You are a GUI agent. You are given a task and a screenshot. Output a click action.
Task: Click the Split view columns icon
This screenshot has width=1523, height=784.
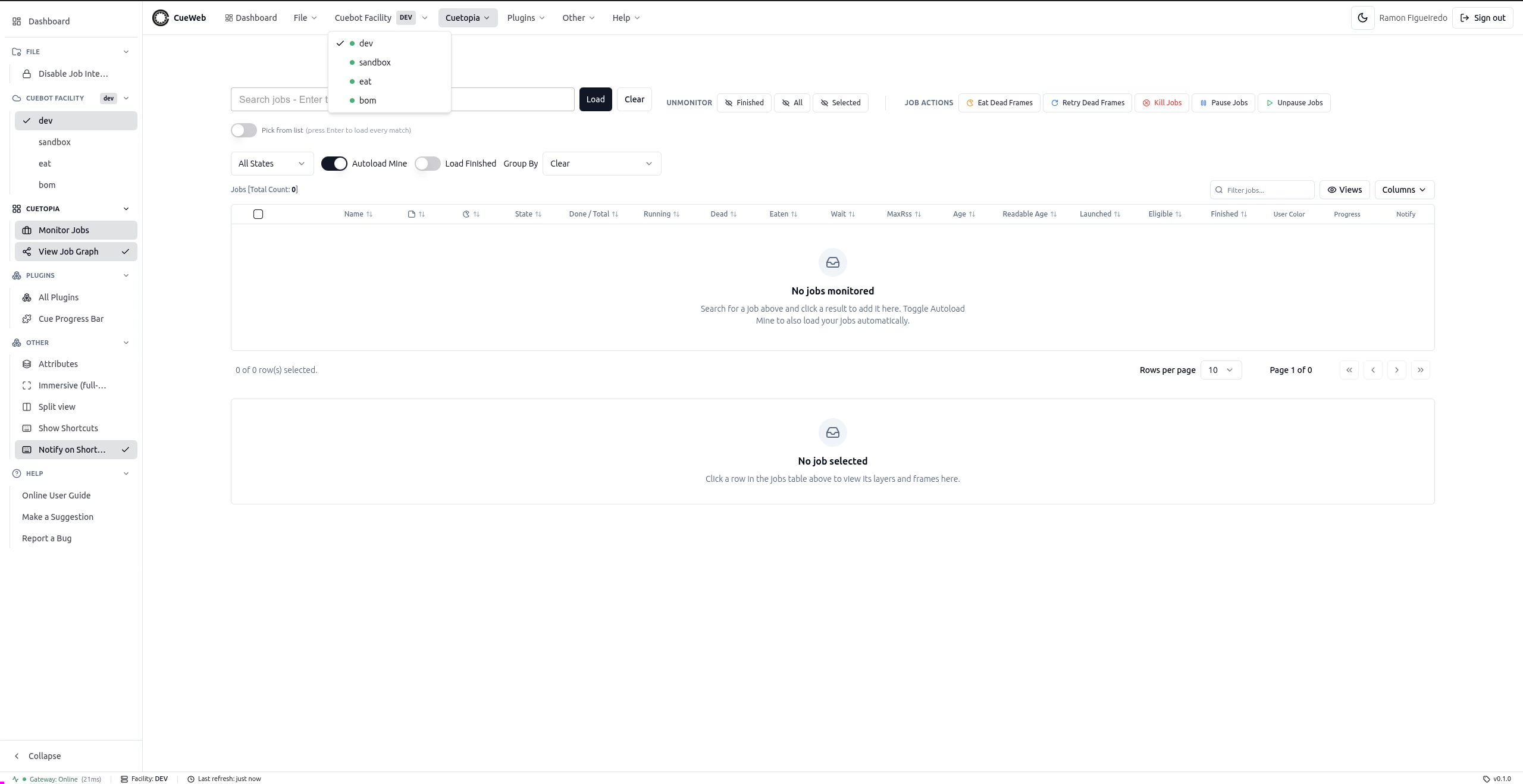coord(27,407)
